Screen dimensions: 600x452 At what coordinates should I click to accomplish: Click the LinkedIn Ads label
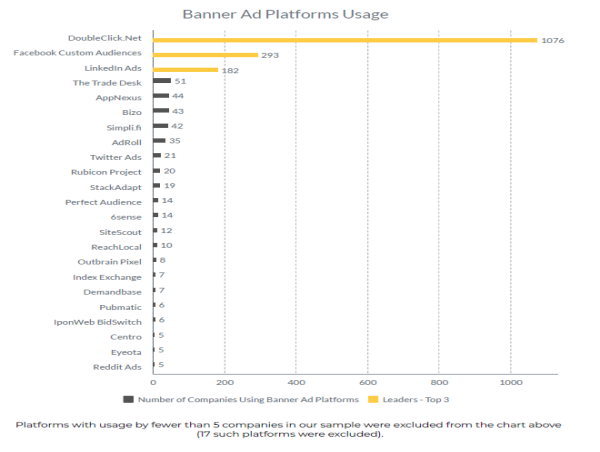[113, 68]
